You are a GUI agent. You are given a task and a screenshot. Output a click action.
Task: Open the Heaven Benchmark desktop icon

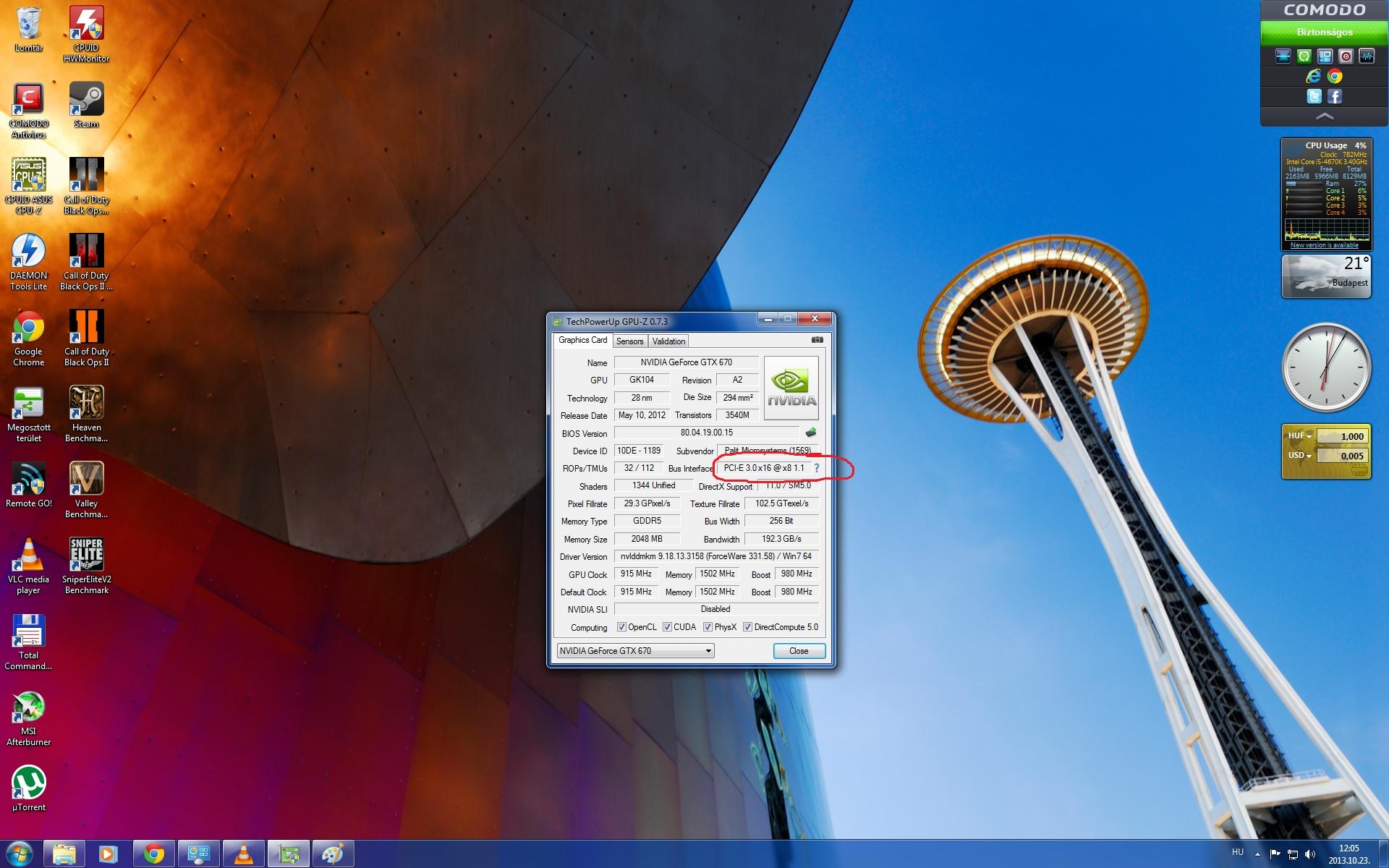click(x=86, y=414)
